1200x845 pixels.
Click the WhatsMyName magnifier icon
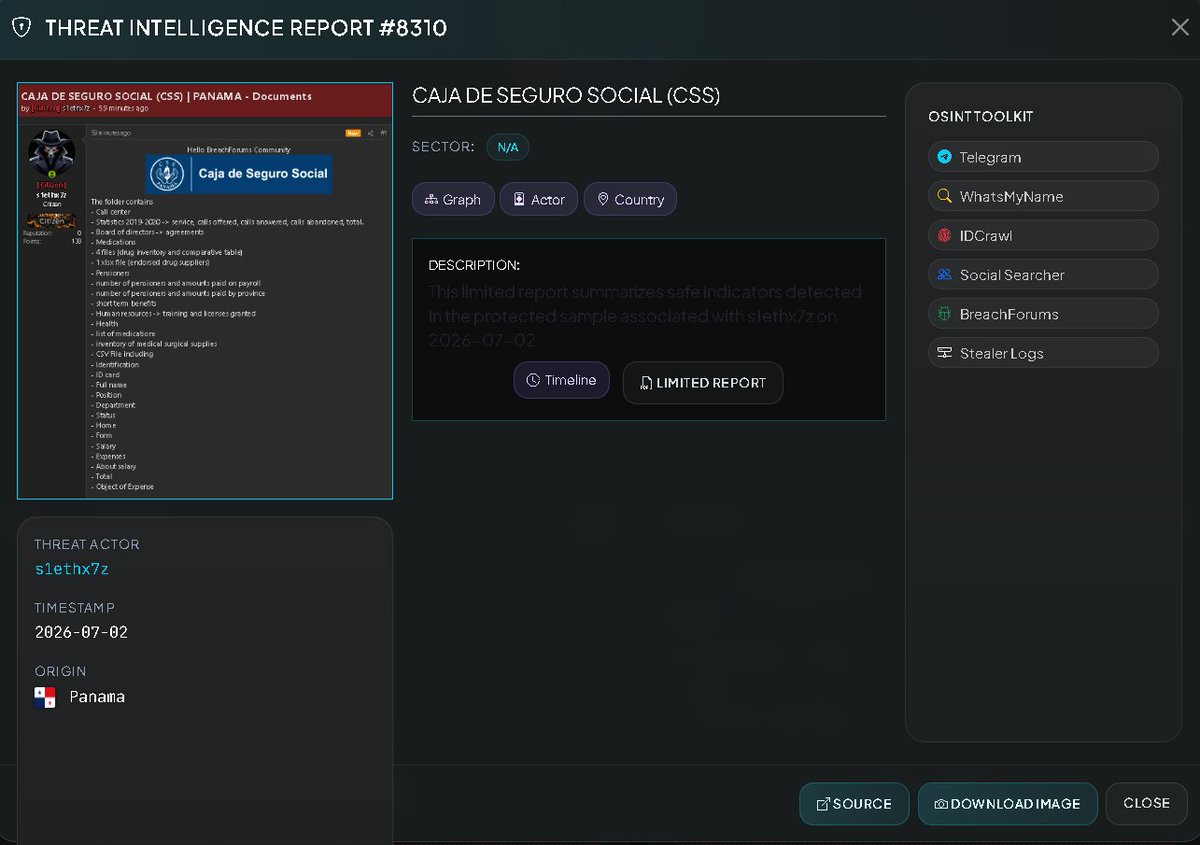(x=944, y=196)
